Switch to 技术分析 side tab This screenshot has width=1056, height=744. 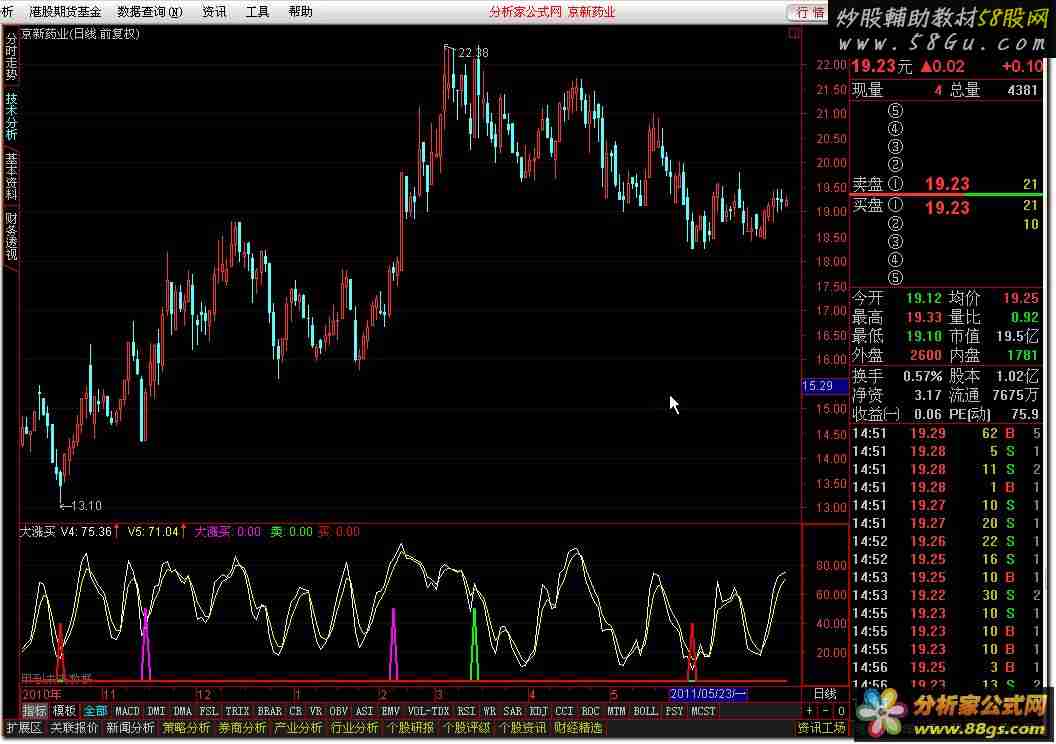coord(11,116)
